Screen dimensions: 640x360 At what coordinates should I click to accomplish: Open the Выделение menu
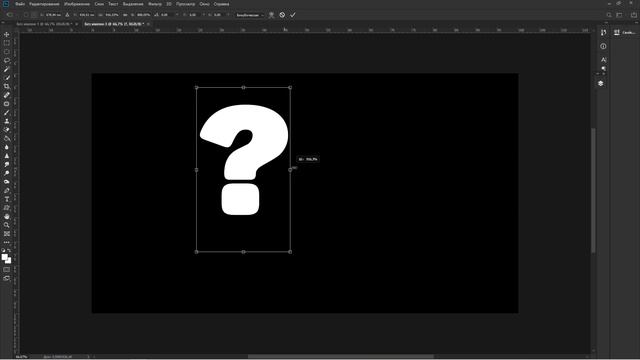(x=133, y=4)
